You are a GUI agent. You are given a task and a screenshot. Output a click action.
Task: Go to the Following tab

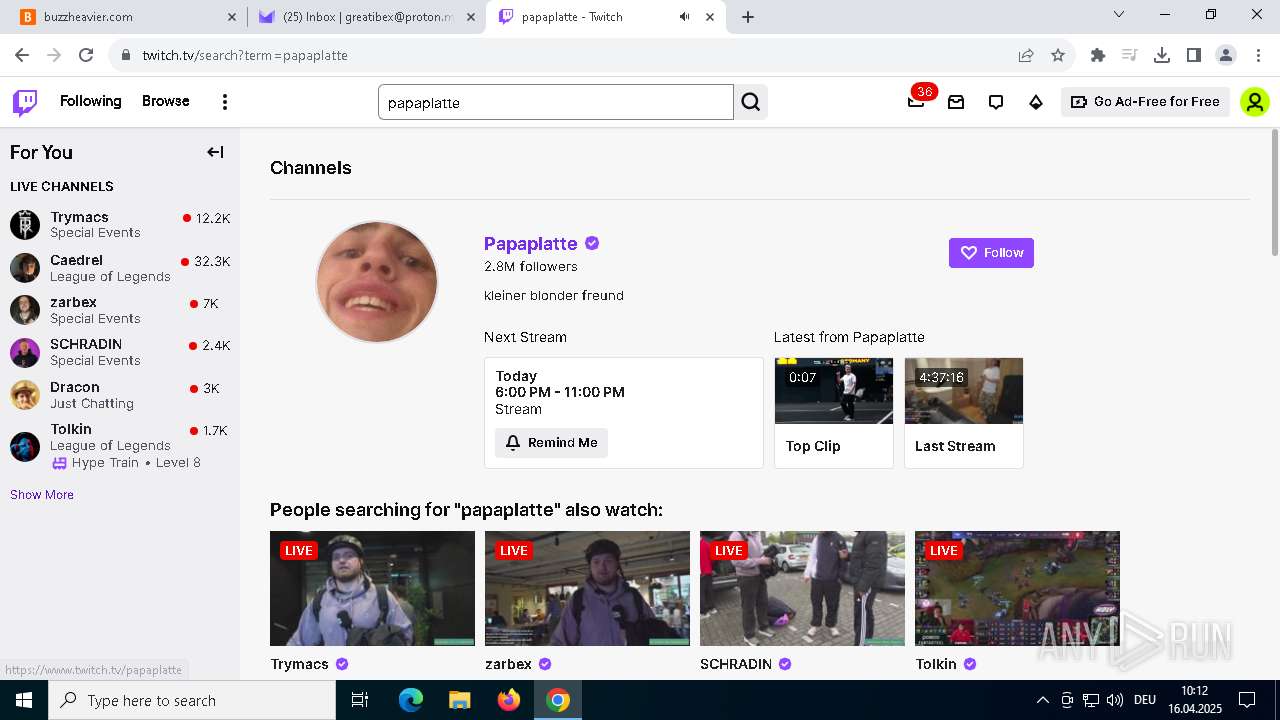(90, 101)
